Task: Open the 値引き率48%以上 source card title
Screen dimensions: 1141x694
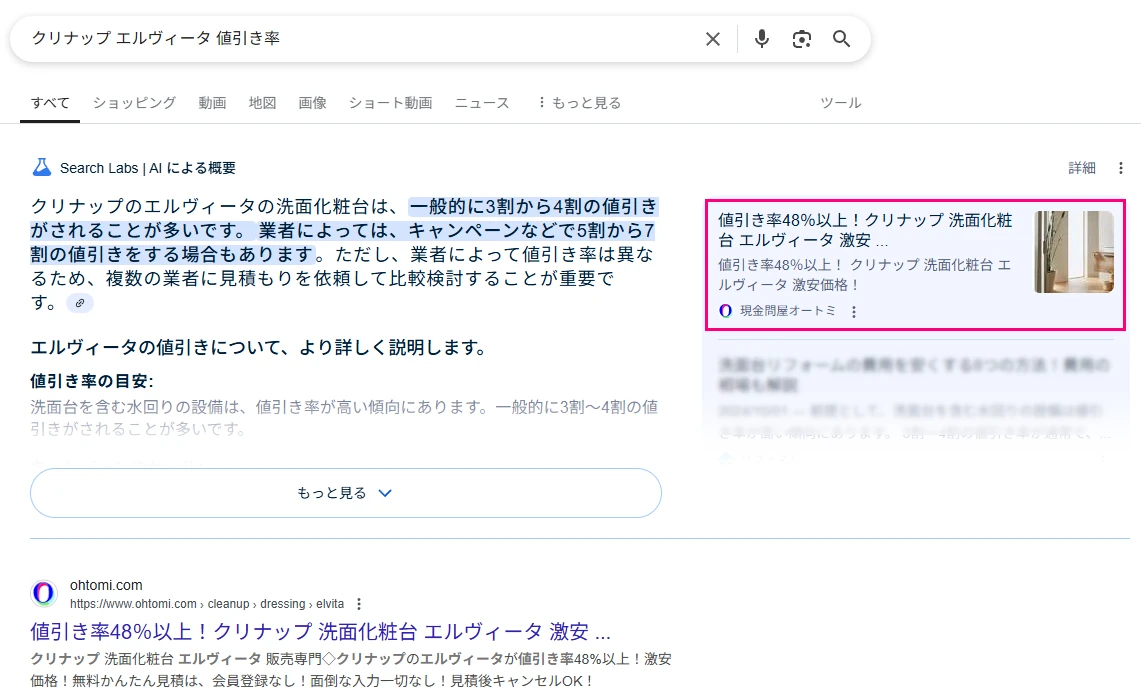Action: [865, 230]
